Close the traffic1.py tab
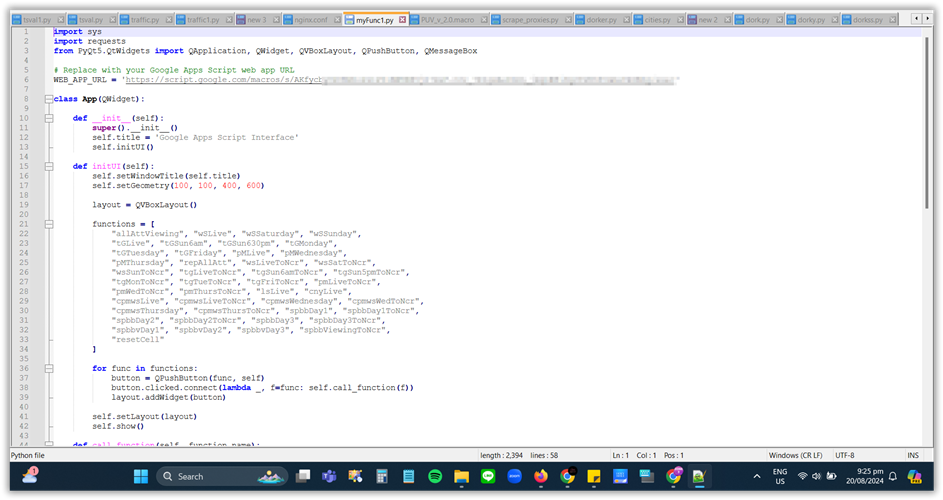The image size is (943, 500). (x=229, y=20)
